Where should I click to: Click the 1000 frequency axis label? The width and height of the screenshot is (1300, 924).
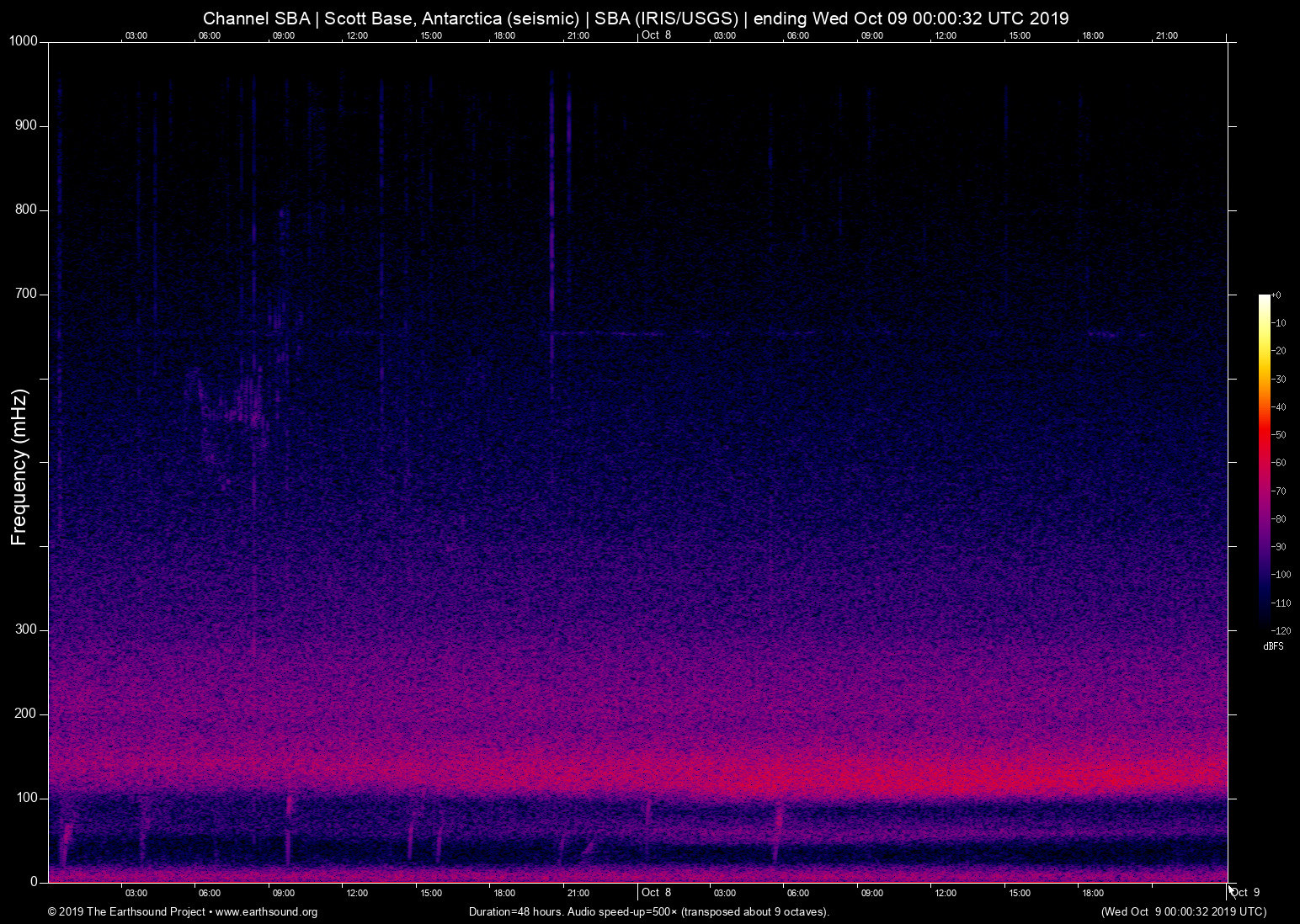pos(24,40)
